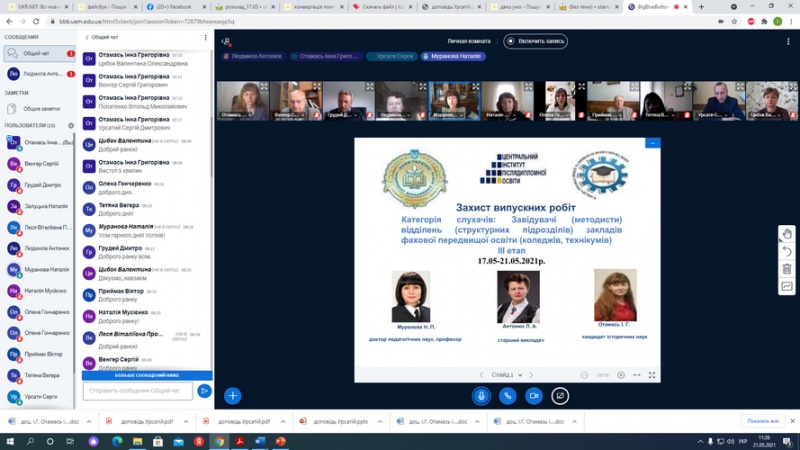Undo the last whiteboard annotation
This screenshot has height=450, width=800.
pos(787,251)
